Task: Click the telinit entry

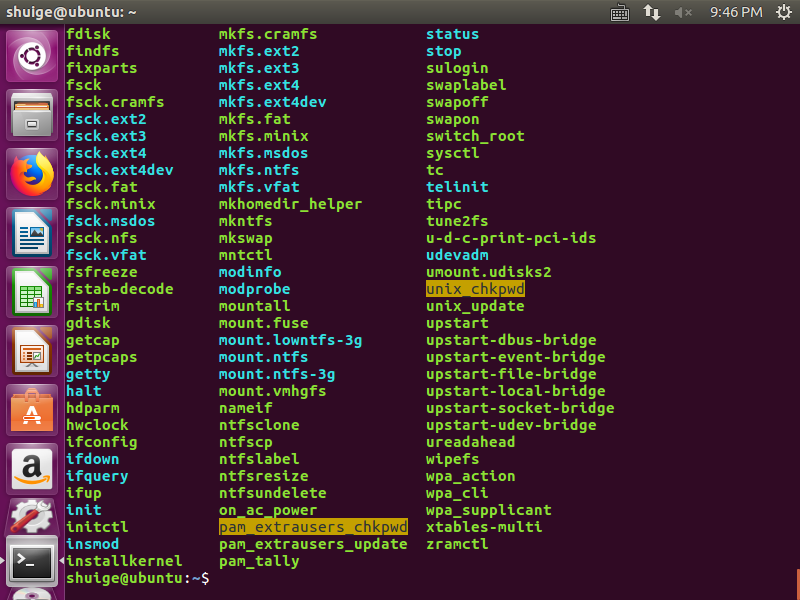Action: coord(458,187)
